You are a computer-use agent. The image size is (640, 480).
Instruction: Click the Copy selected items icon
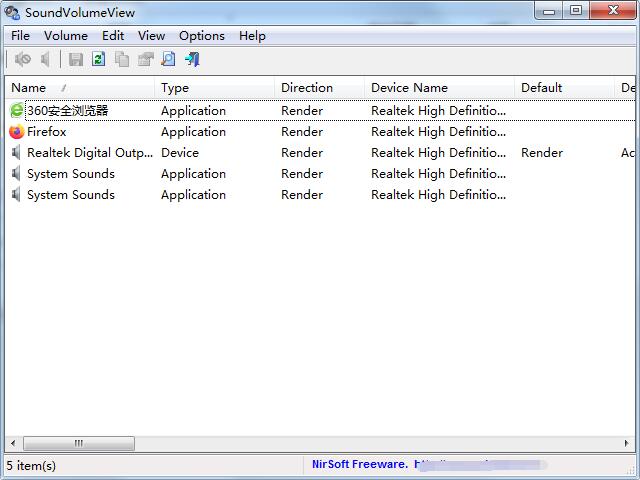pos(122,60)
